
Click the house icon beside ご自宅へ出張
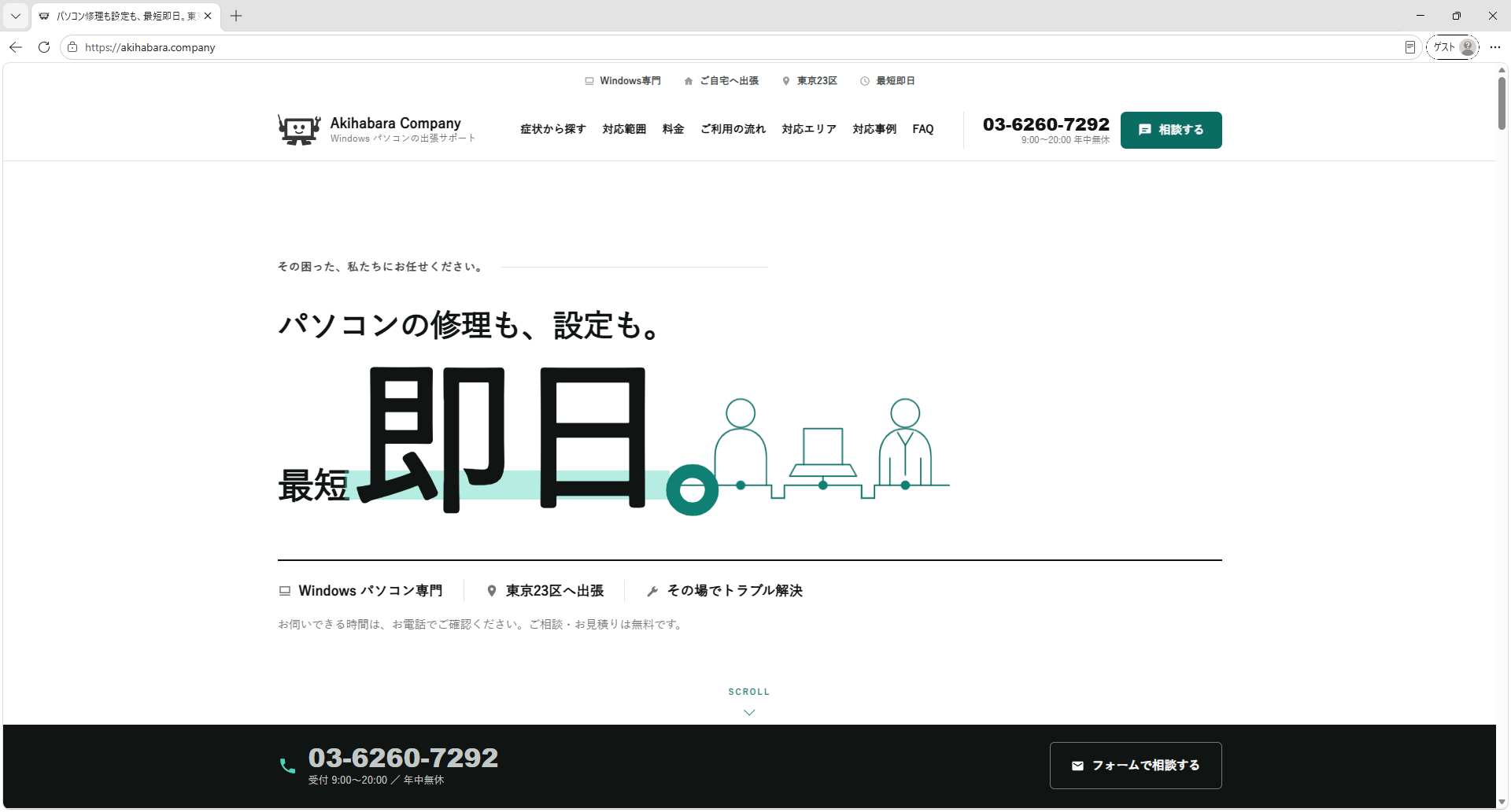click(689, 81)
